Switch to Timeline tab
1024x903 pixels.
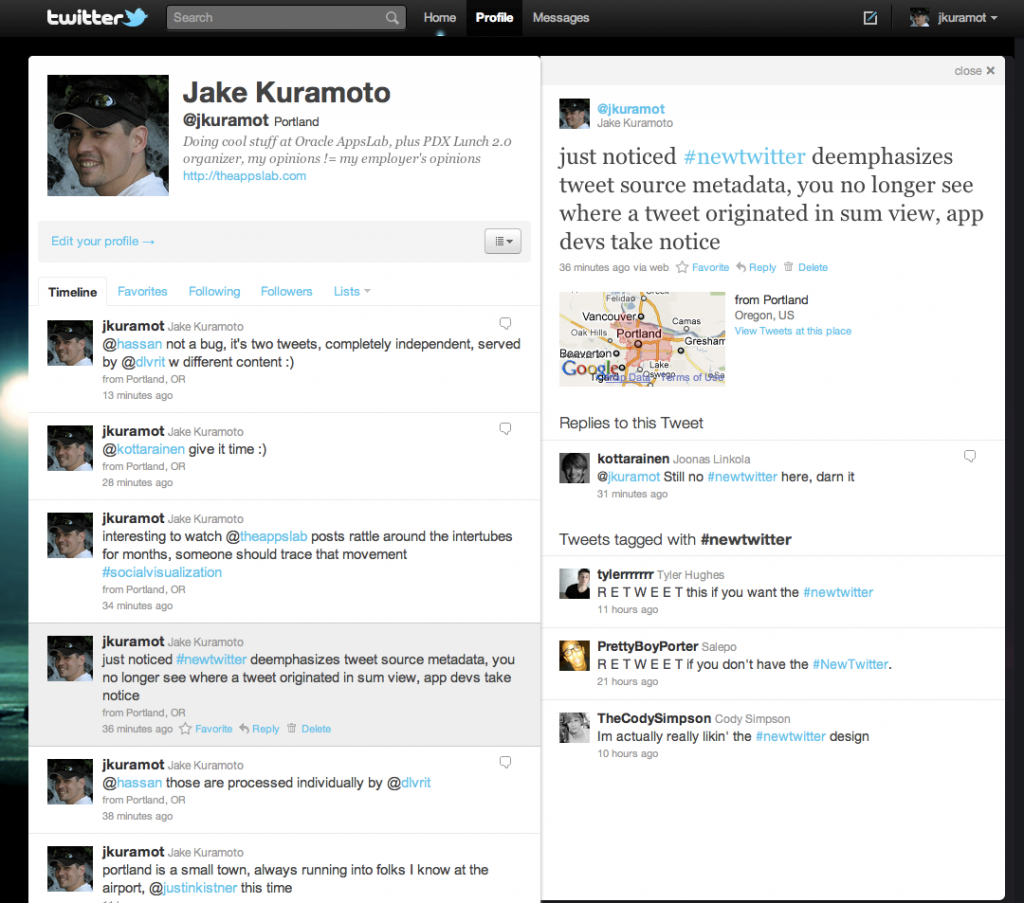pyautogui.click(x=72, y=292)
